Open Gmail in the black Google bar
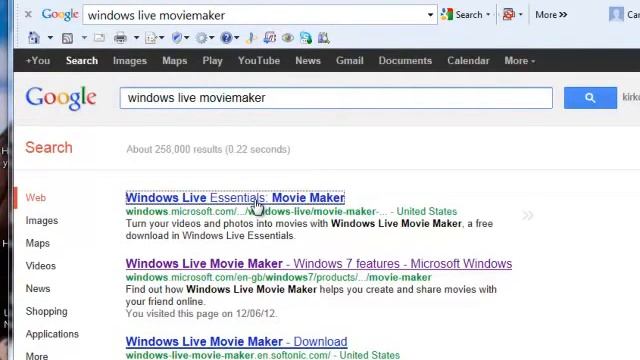Screen dimensions: 640x360 [x=349, y=60]
